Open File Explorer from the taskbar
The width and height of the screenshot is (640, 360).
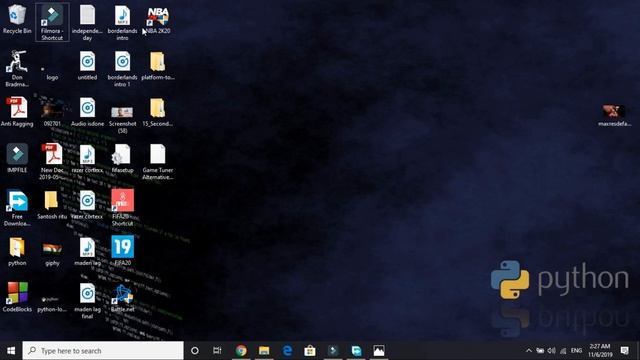(264, 351)
